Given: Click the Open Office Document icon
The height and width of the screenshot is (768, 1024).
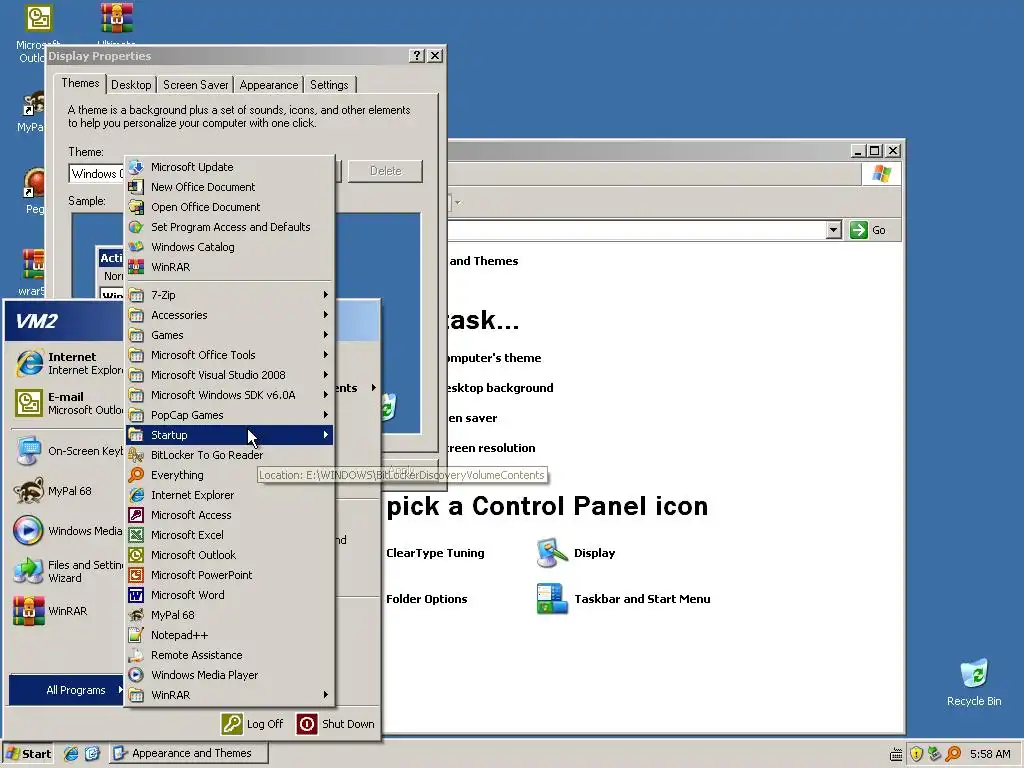Looking at the screenshot, I should pos(136,207).
